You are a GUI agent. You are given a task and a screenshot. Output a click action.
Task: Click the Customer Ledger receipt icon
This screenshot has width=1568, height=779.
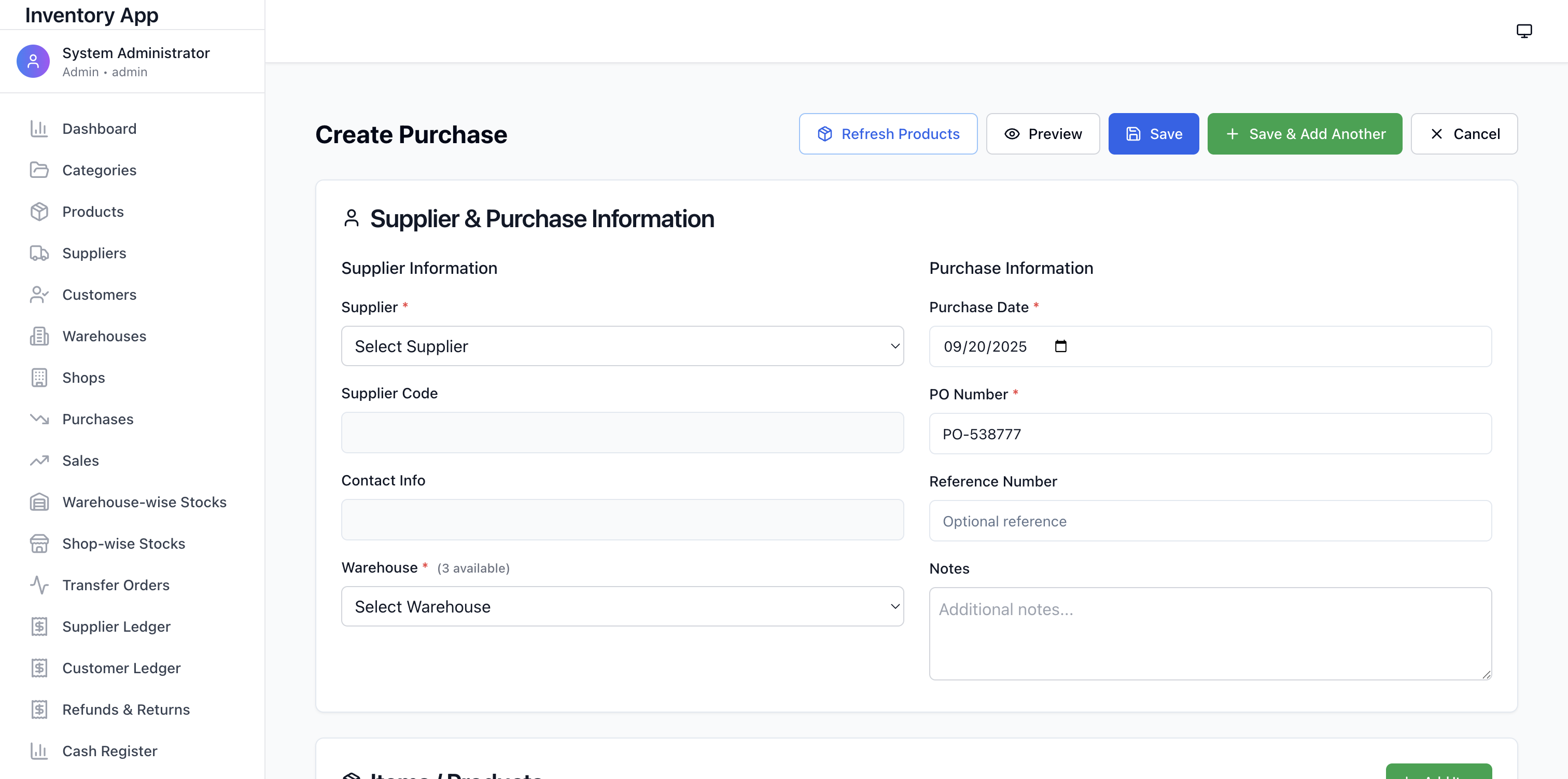39,667
